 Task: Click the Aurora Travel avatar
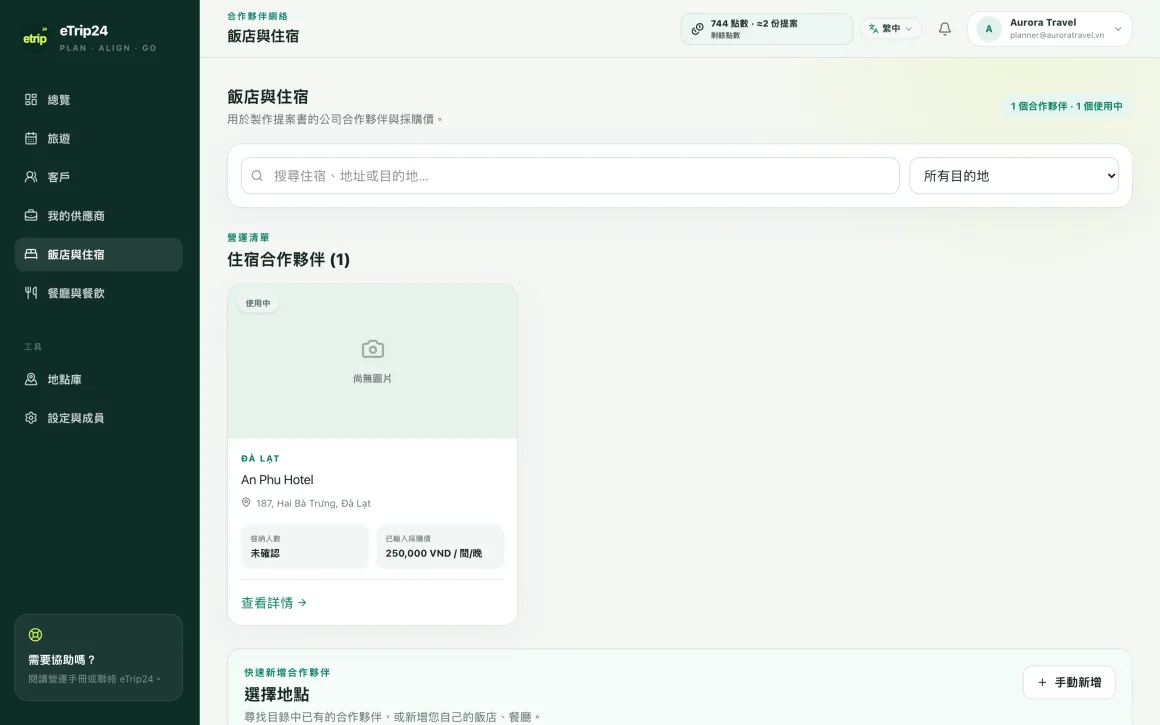pyautogui.click(x=989, y=29)
